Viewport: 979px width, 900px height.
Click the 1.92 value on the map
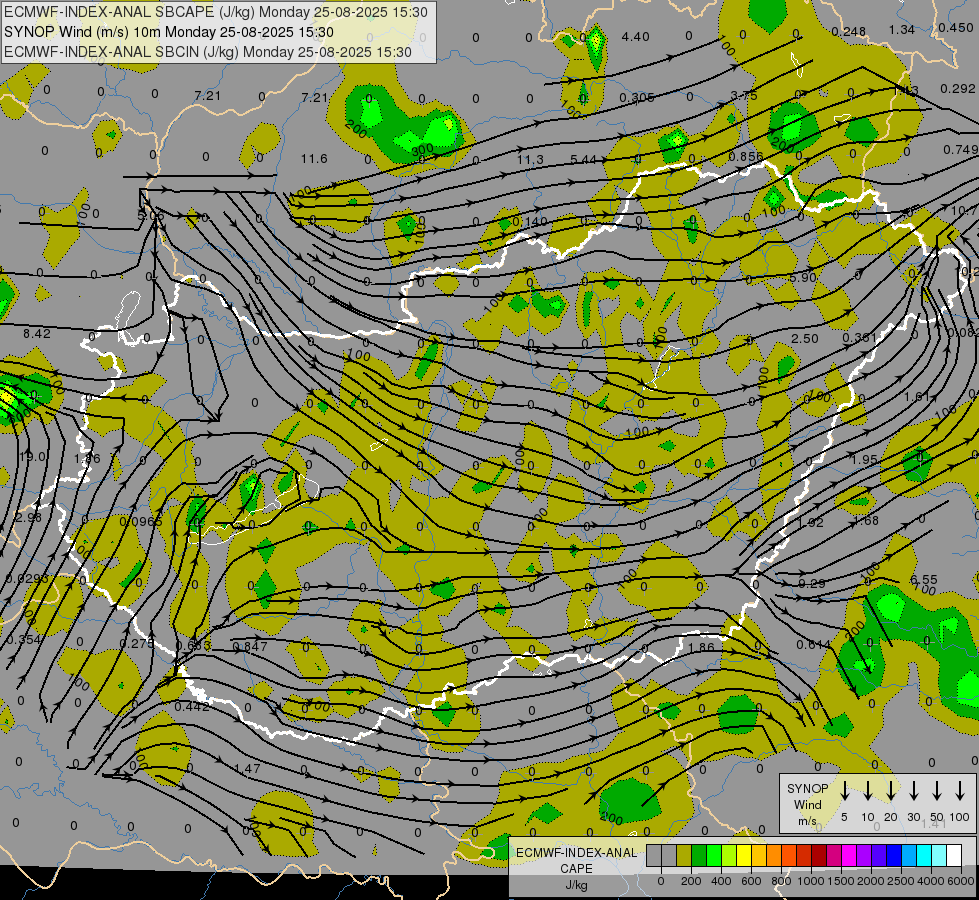pyautogui.click(x=810, y=522)
